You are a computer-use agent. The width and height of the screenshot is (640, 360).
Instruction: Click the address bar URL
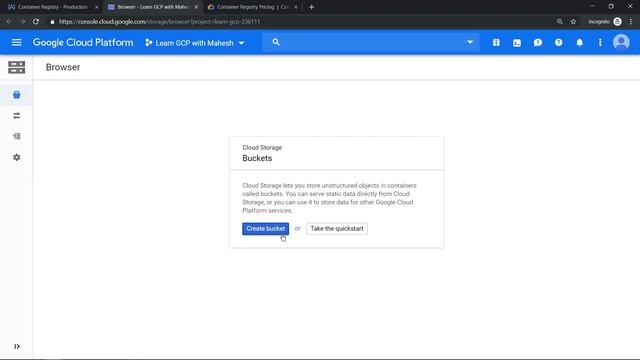tap(159, 22)
